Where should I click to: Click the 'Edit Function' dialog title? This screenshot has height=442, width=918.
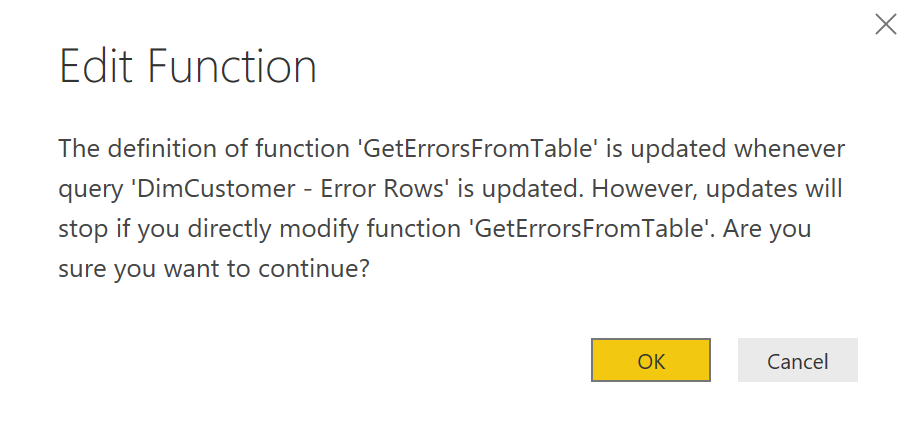188,68
